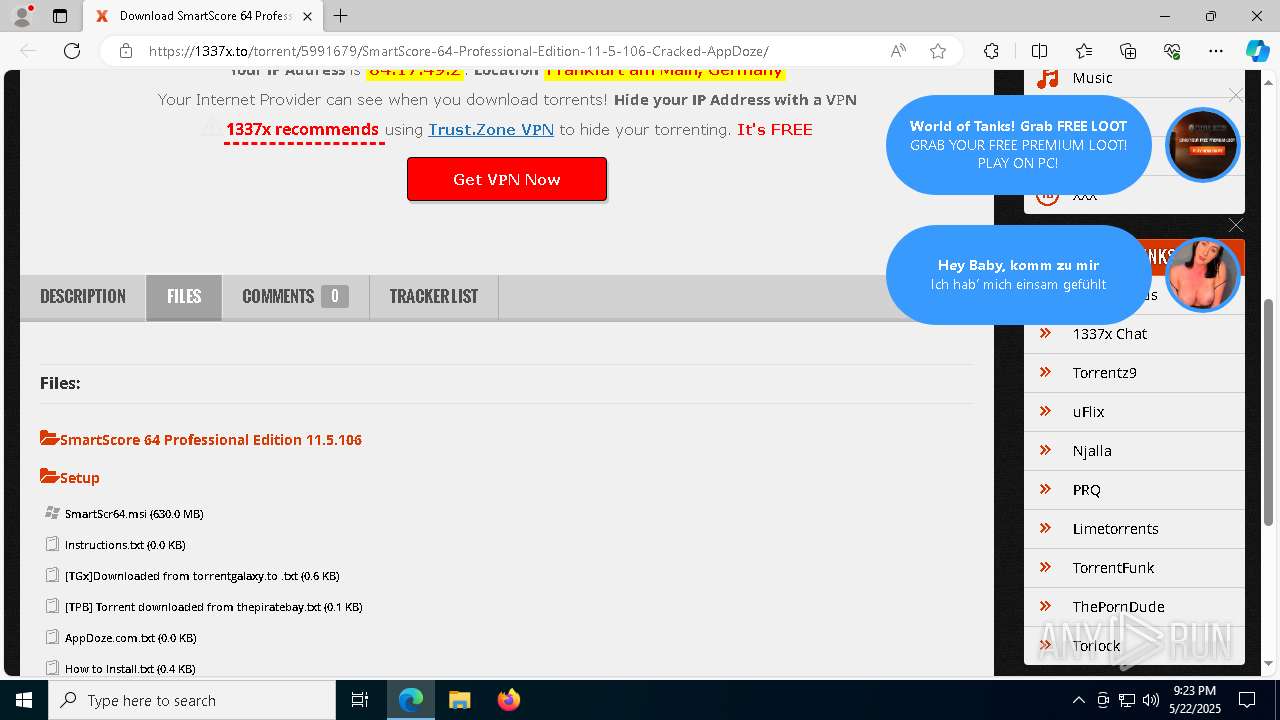1280x720 pixels.
Task: Click the Music note icon
Action: 1047,78
